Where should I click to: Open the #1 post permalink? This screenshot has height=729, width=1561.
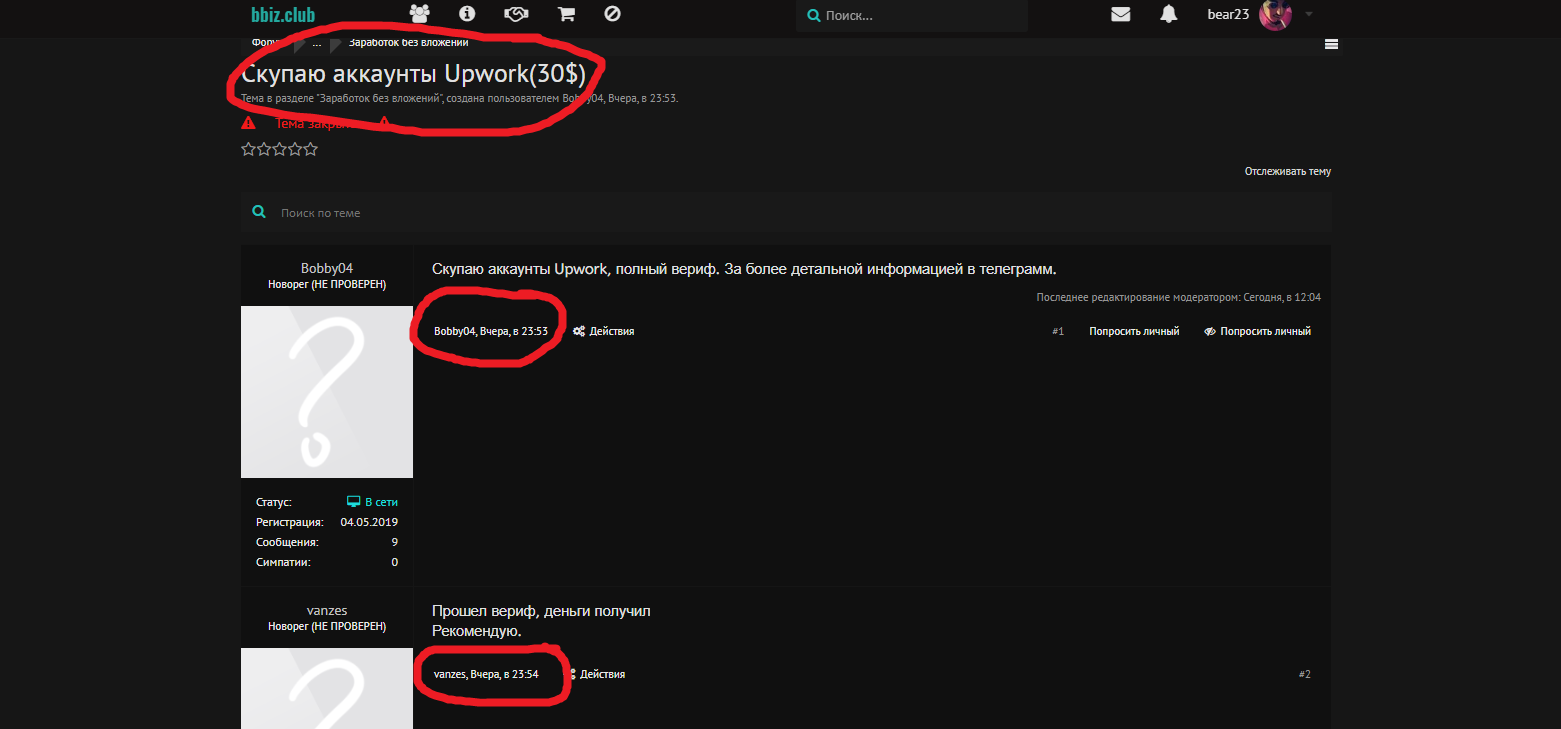pos(1058,331)
